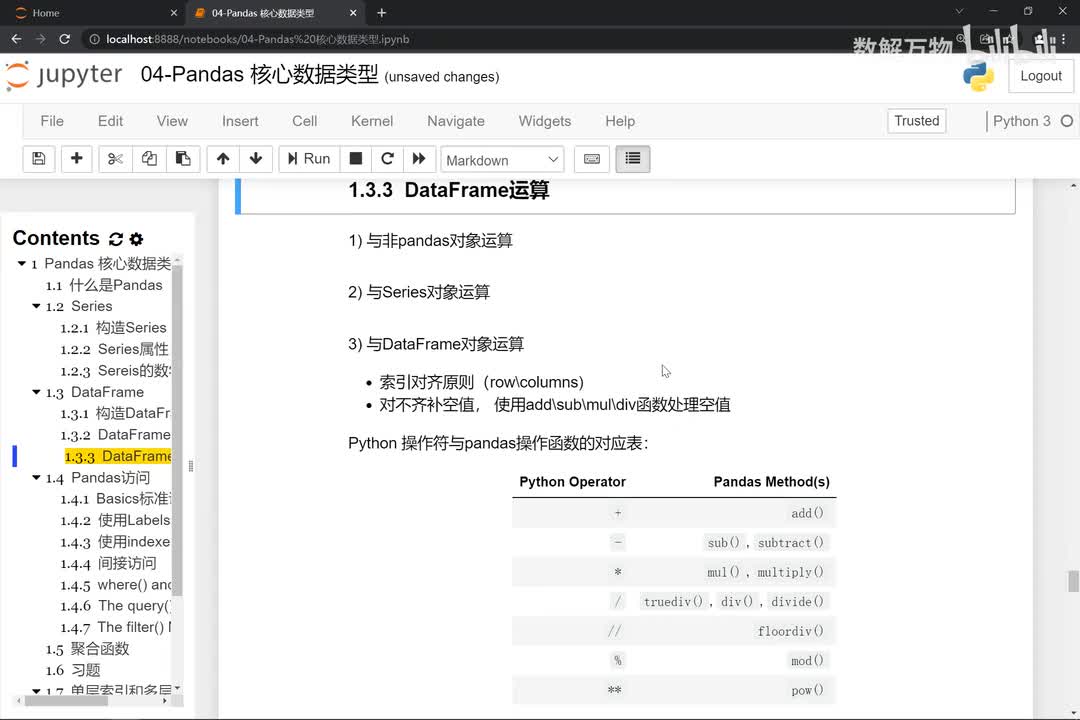Viewport: 1080px width, 720px height.
Task: Select highlighted 1.3.3 DataFrame contents entry
Action: pyautogui.click(x=118, y=456)
